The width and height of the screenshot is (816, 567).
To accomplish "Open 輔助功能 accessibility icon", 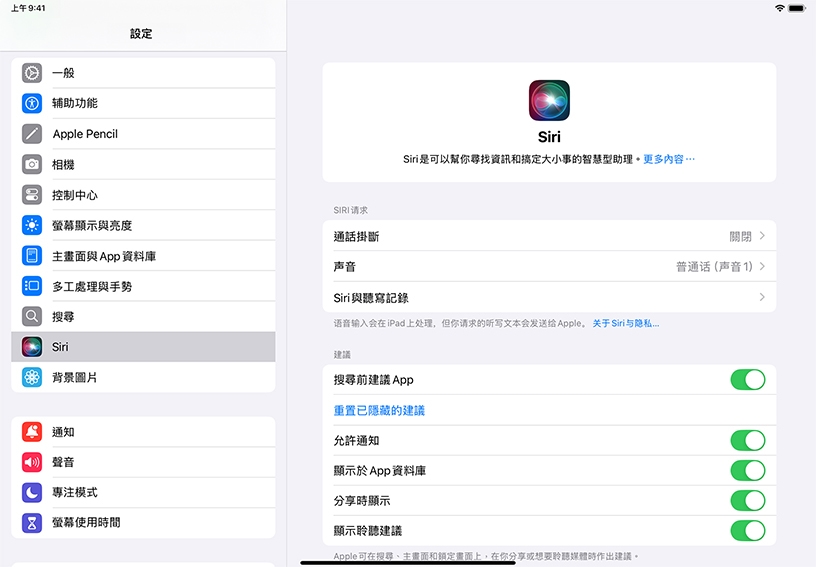I will [32, 103].
